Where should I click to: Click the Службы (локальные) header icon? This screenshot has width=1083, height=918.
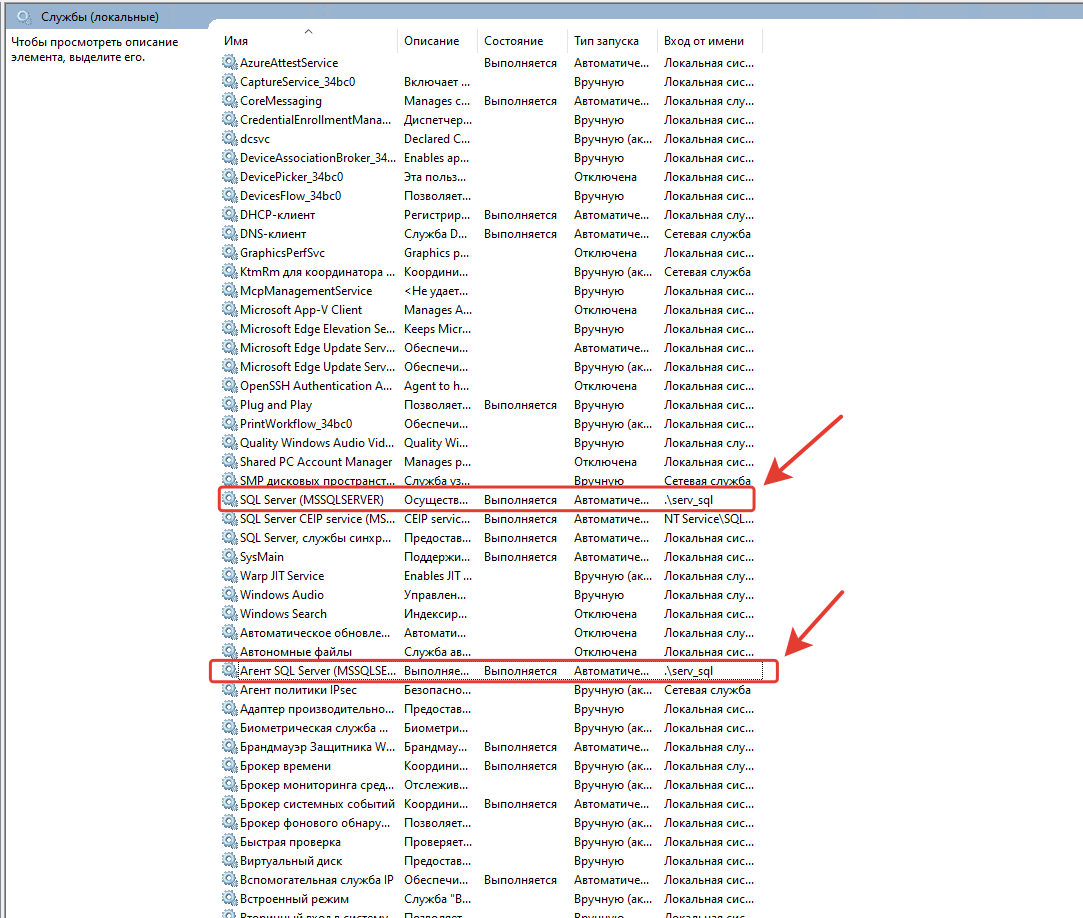point(24,17)
